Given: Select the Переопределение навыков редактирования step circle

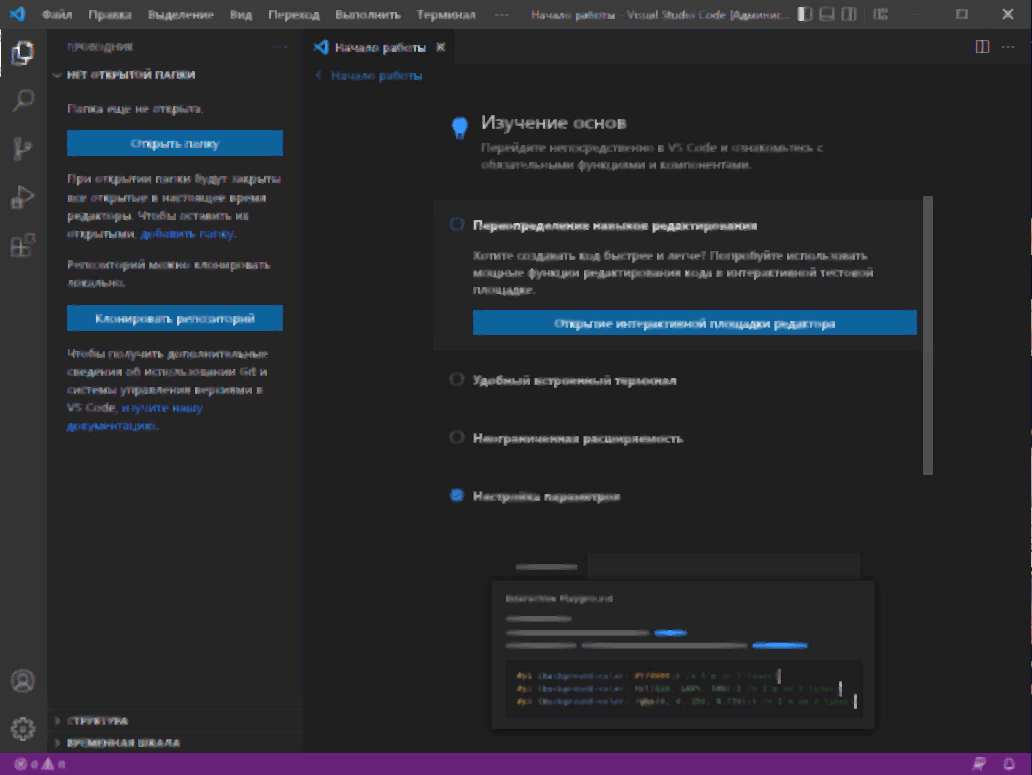Looking at the screenshot, I should (457, 224).
